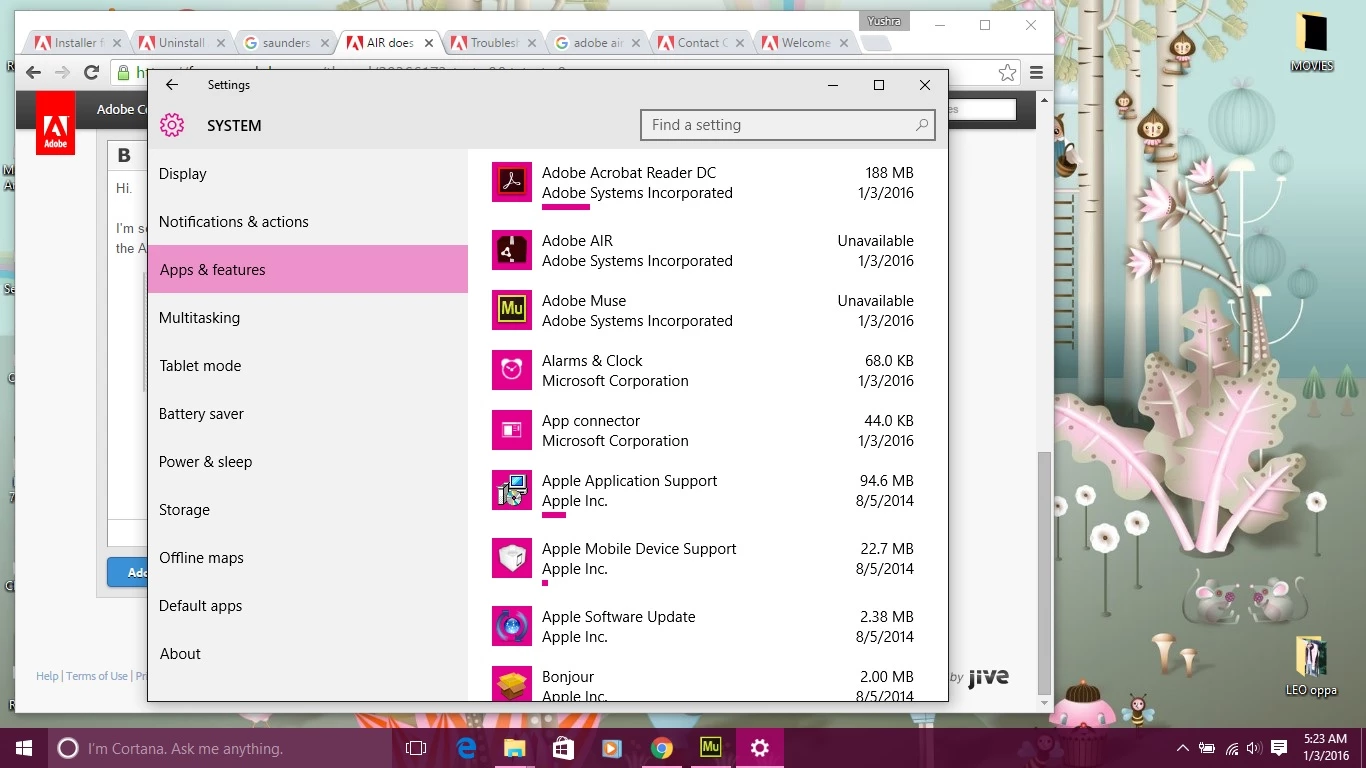Viewport: 1366px width, 768px height.
Task: Open the LEO oppa desktop item
Action: click(x=1311, y=665)
